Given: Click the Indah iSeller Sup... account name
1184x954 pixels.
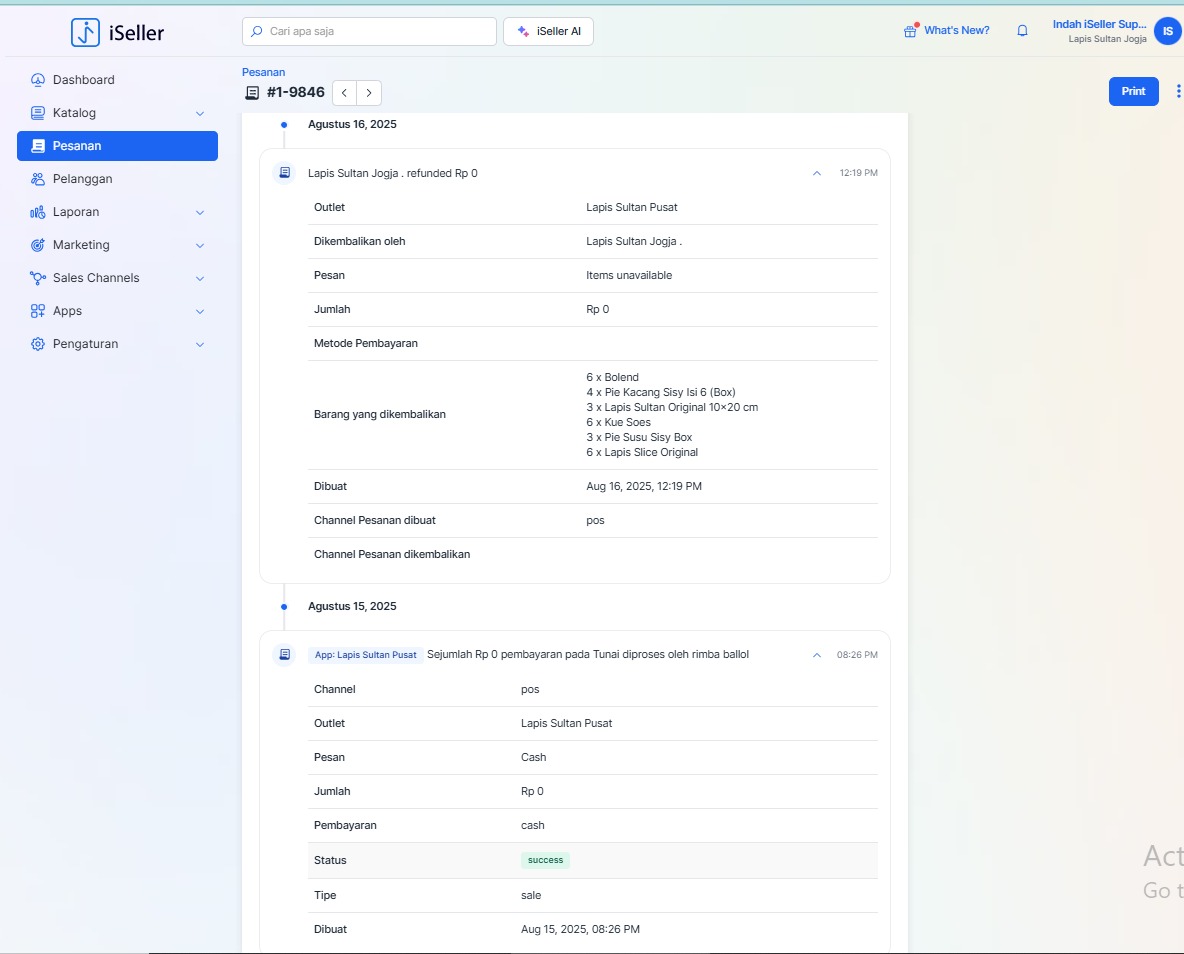Looking at the screenshot, I should (1099, 24).
